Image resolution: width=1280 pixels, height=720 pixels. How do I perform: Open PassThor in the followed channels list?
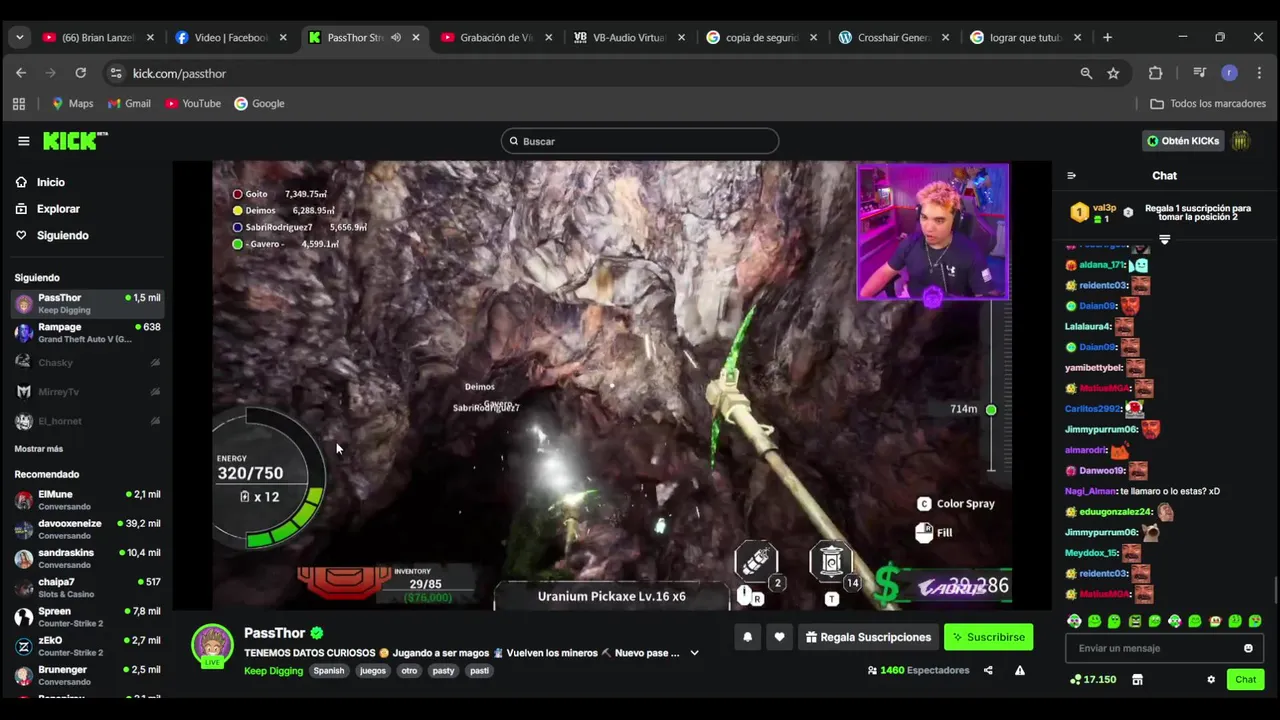88,303
